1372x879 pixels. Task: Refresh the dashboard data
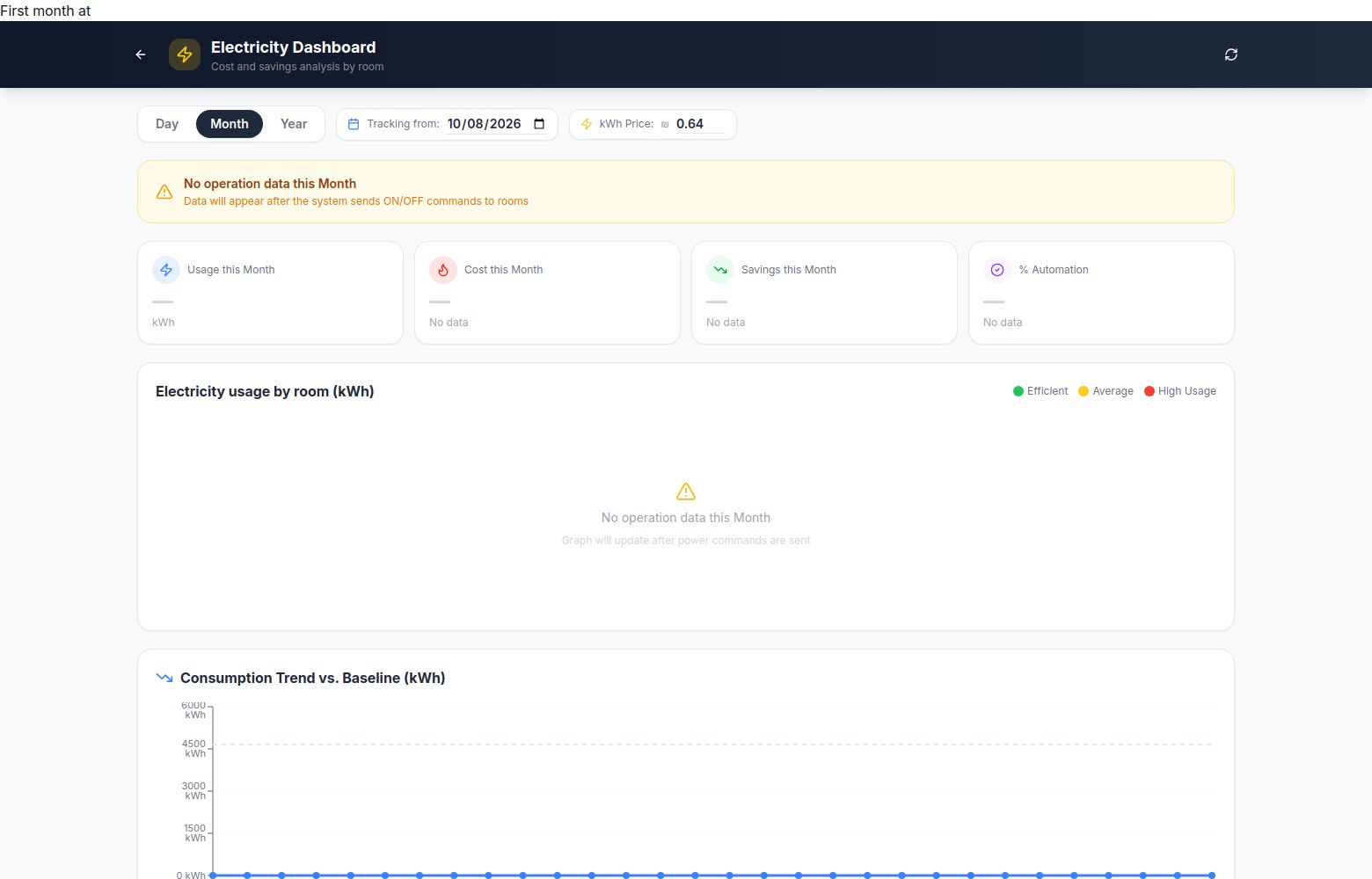[1231, 54]
